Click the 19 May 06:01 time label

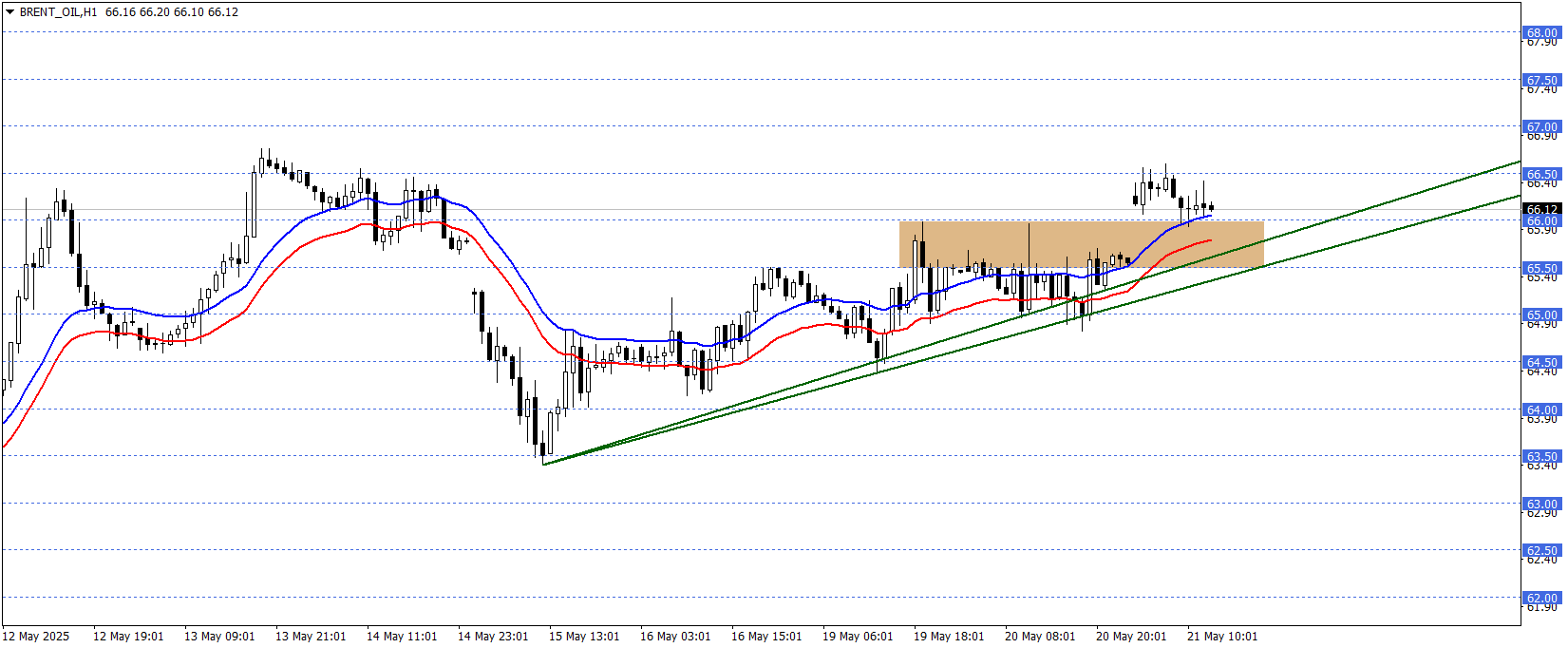click(x=858, y=637)
